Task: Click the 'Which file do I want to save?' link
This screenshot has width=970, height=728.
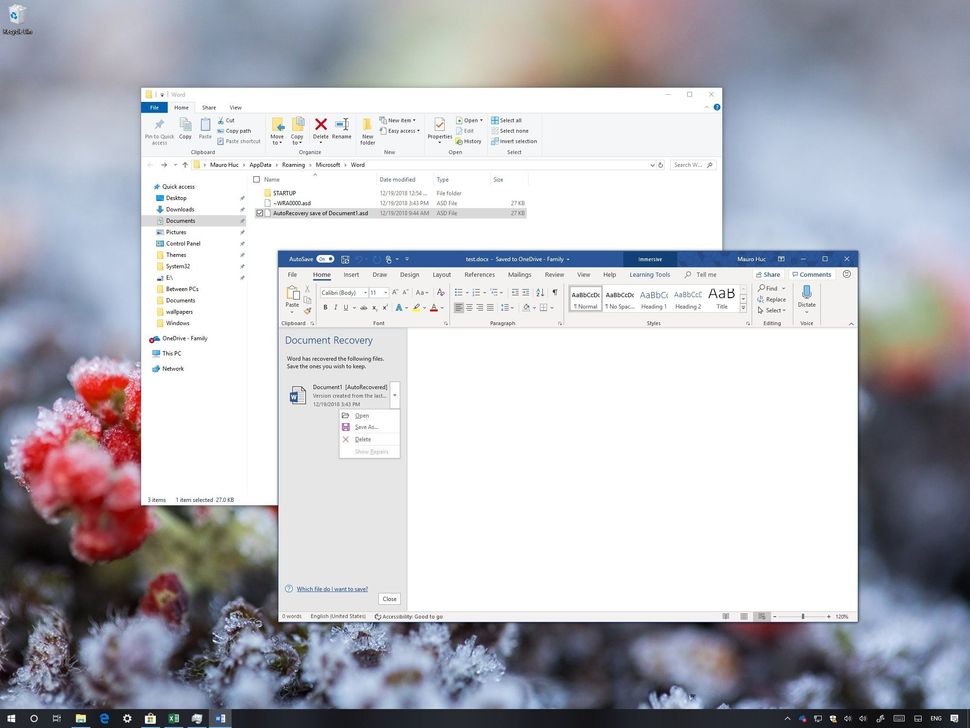Action: (331, 589)
